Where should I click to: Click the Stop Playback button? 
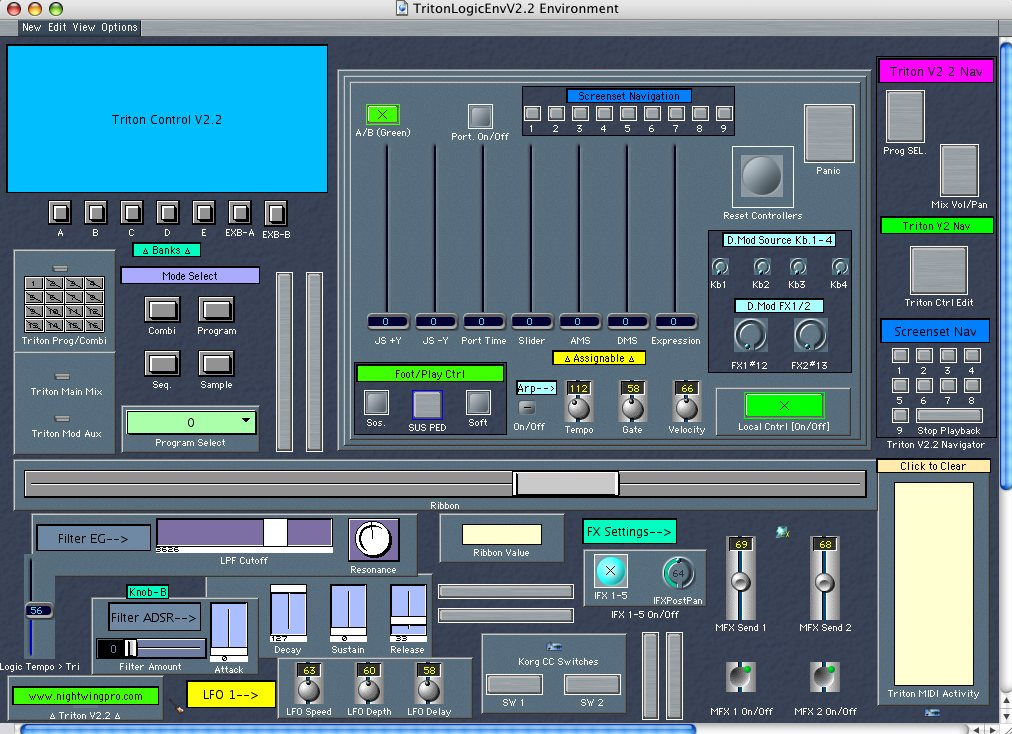click(949, 415)
